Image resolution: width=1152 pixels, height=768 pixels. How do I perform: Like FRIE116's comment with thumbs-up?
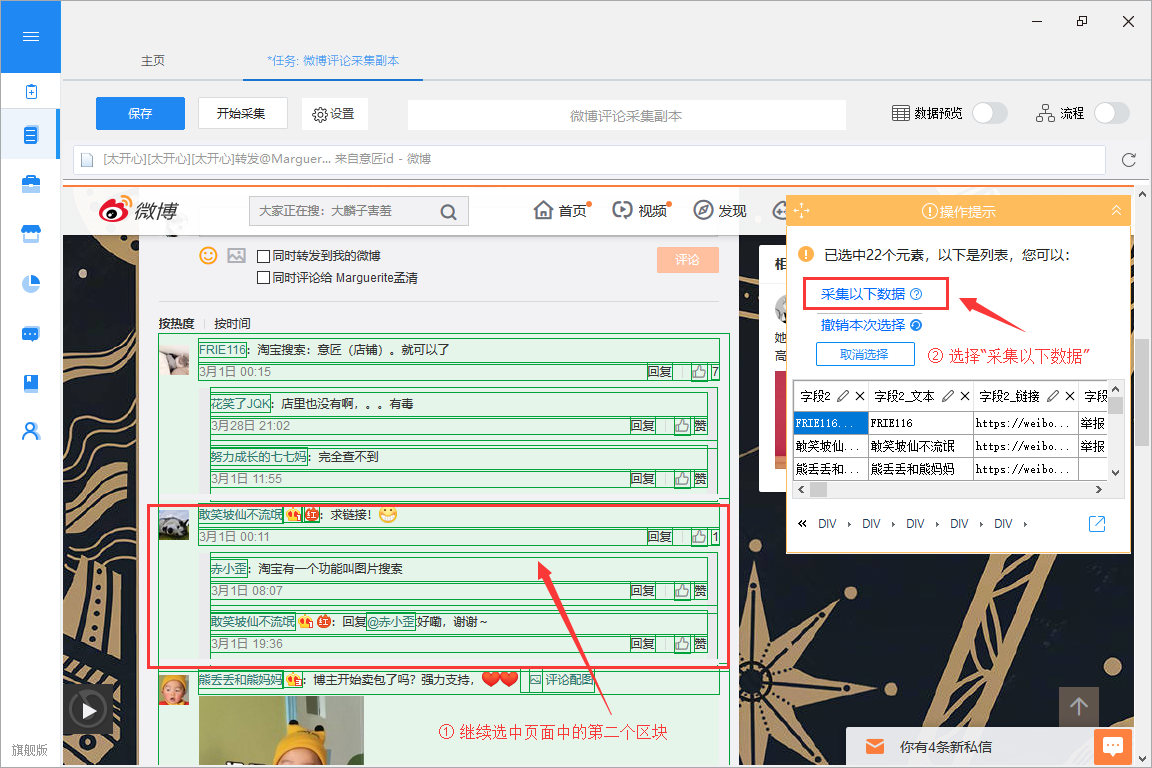tap(699, 372)
